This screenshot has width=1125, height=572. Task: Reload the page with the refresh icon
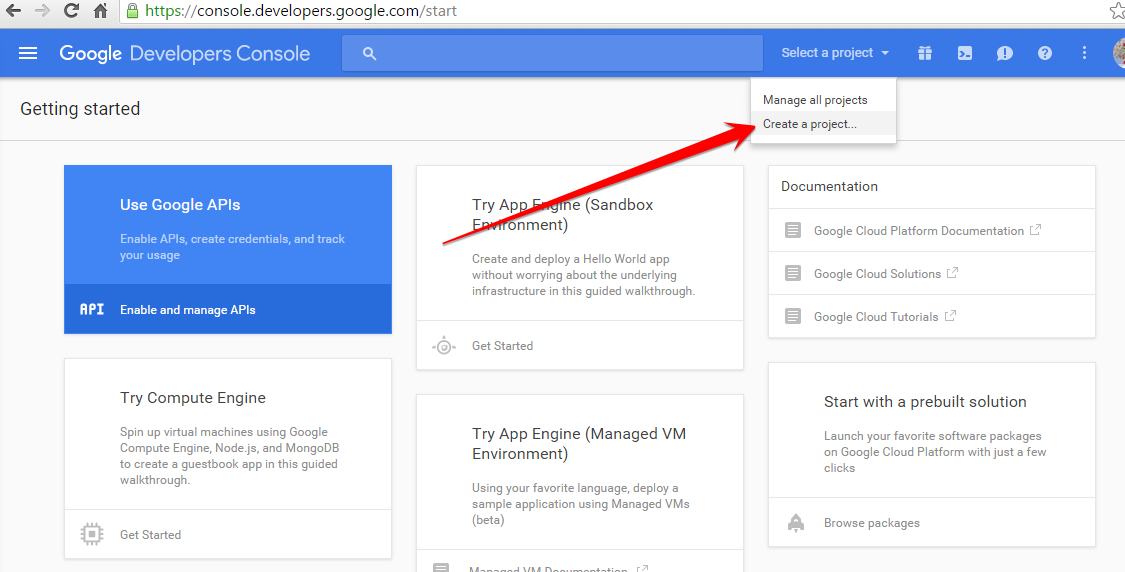point(71,11)
